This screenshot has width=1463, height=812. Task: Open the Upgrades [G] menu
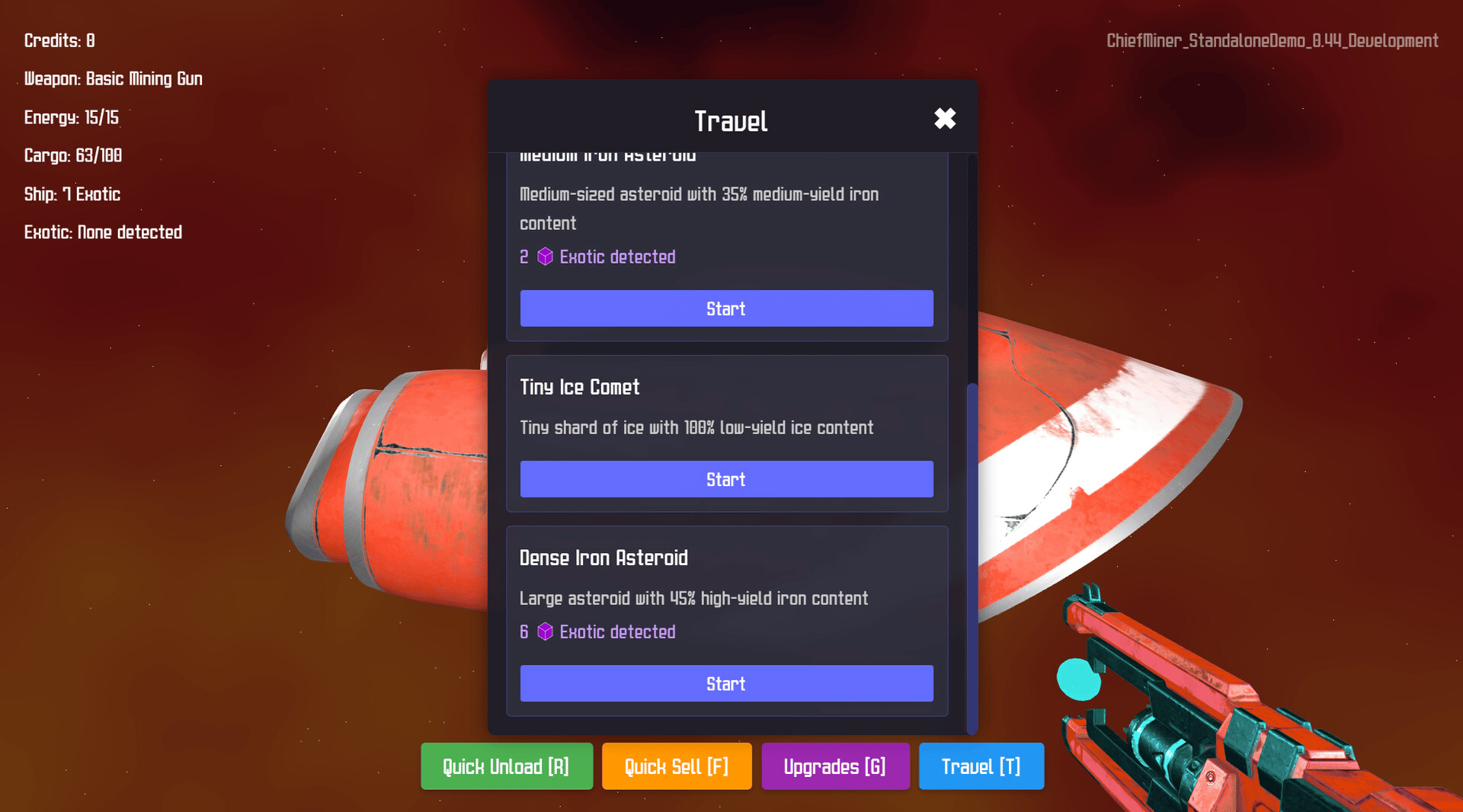pos(835,766)
